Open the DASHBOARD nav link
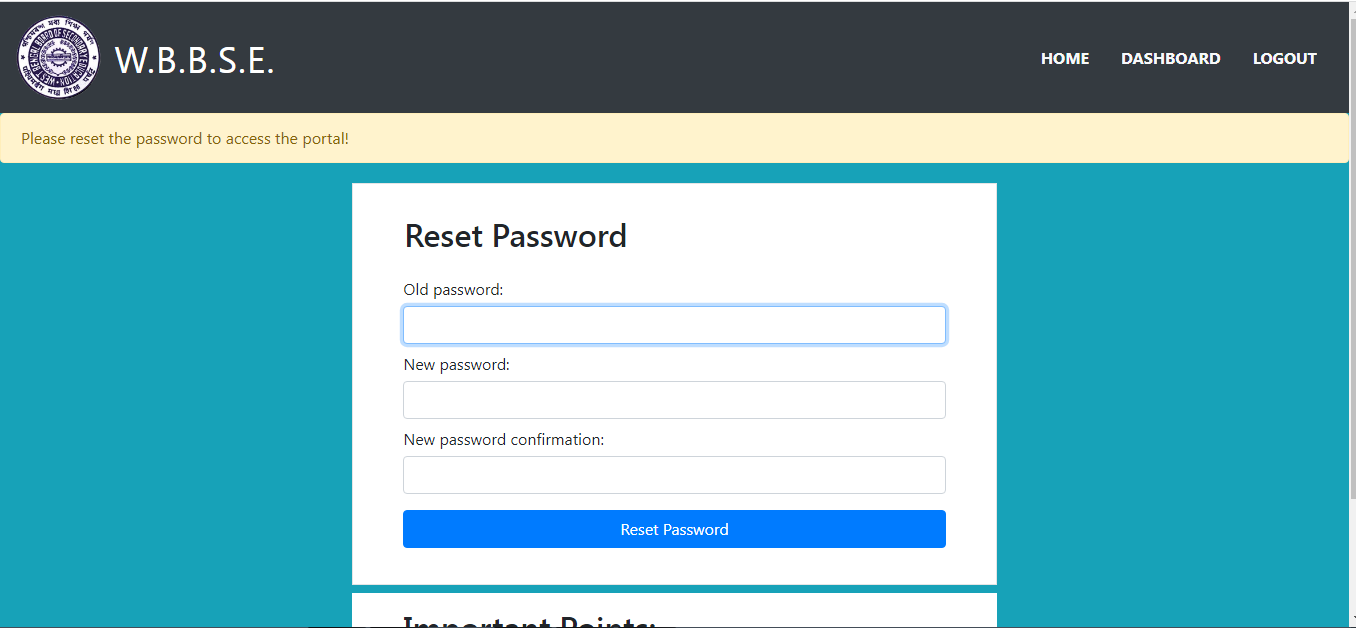Screen dimensions: 1356x628 tap(1170, 59)
